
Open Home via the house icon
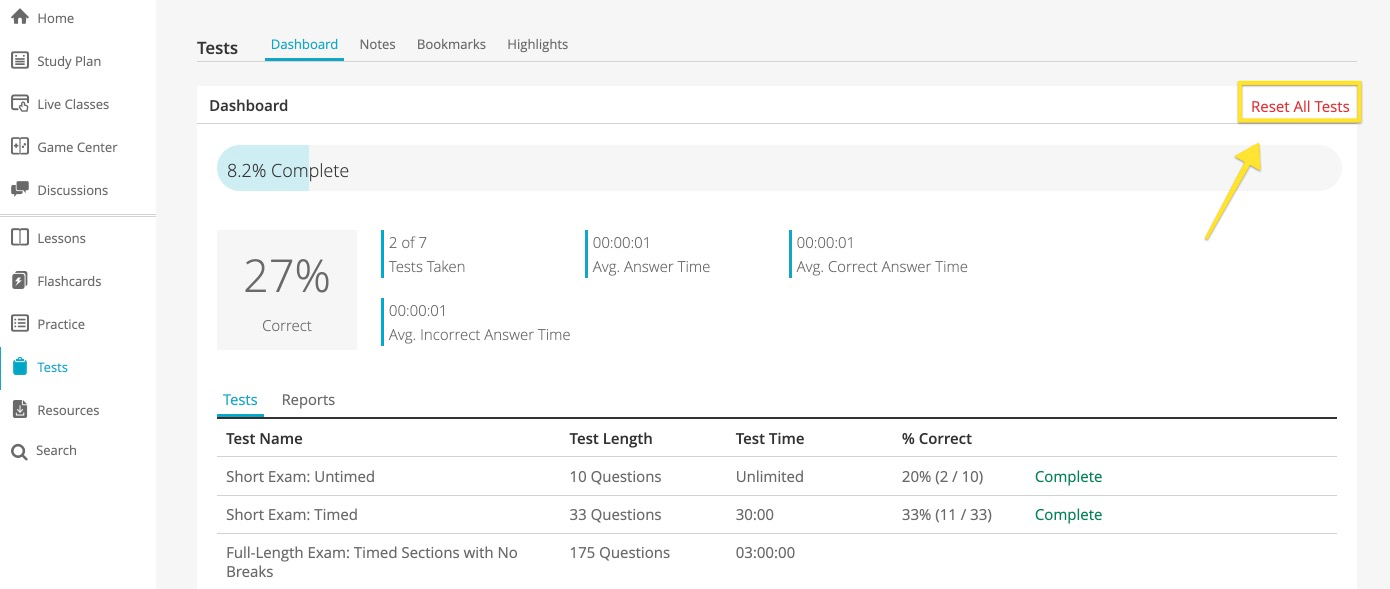[x=19, y=17]
